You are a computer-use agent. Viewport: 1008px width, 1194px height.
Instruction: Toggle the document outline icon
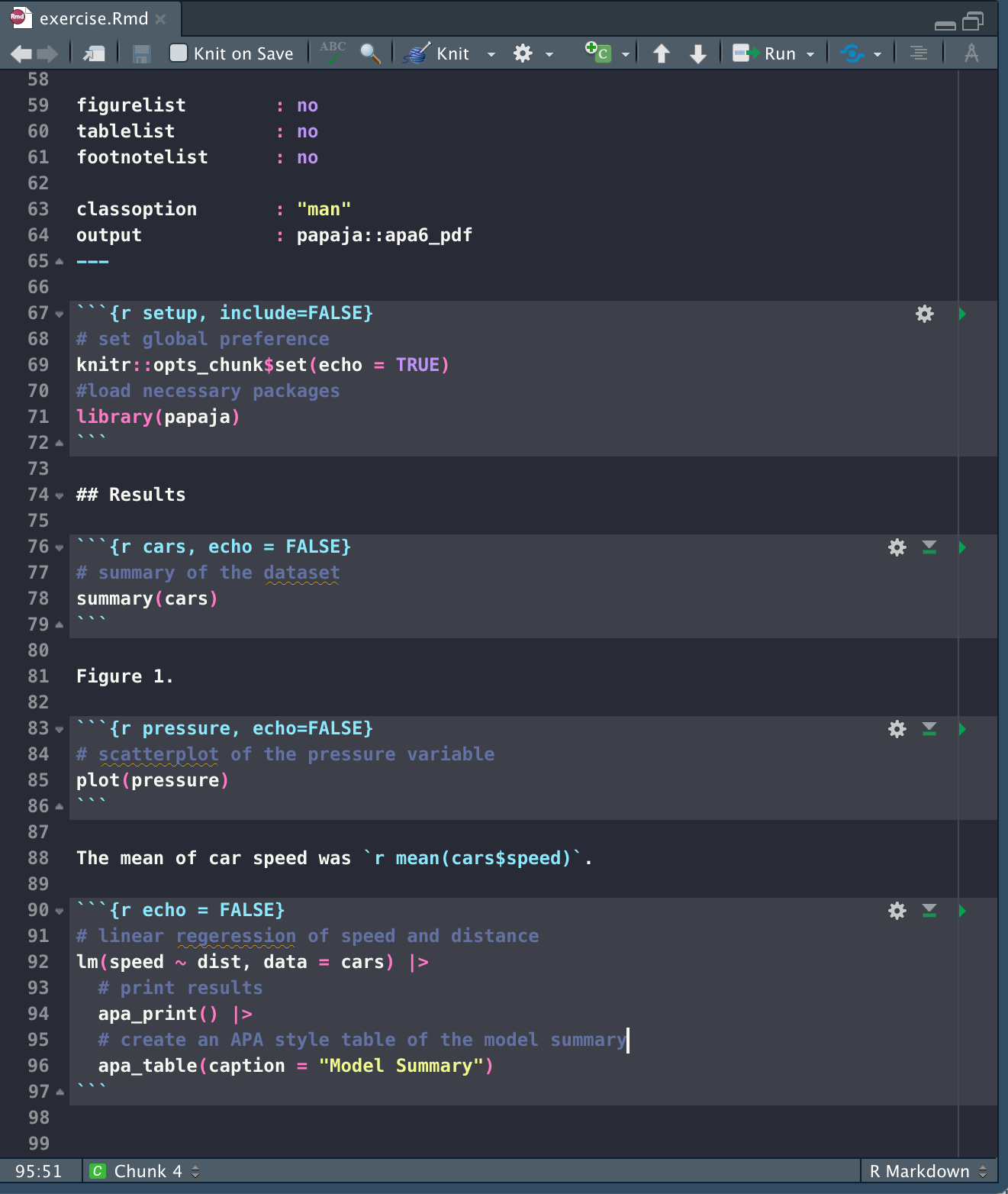click(x=919, y=53)
